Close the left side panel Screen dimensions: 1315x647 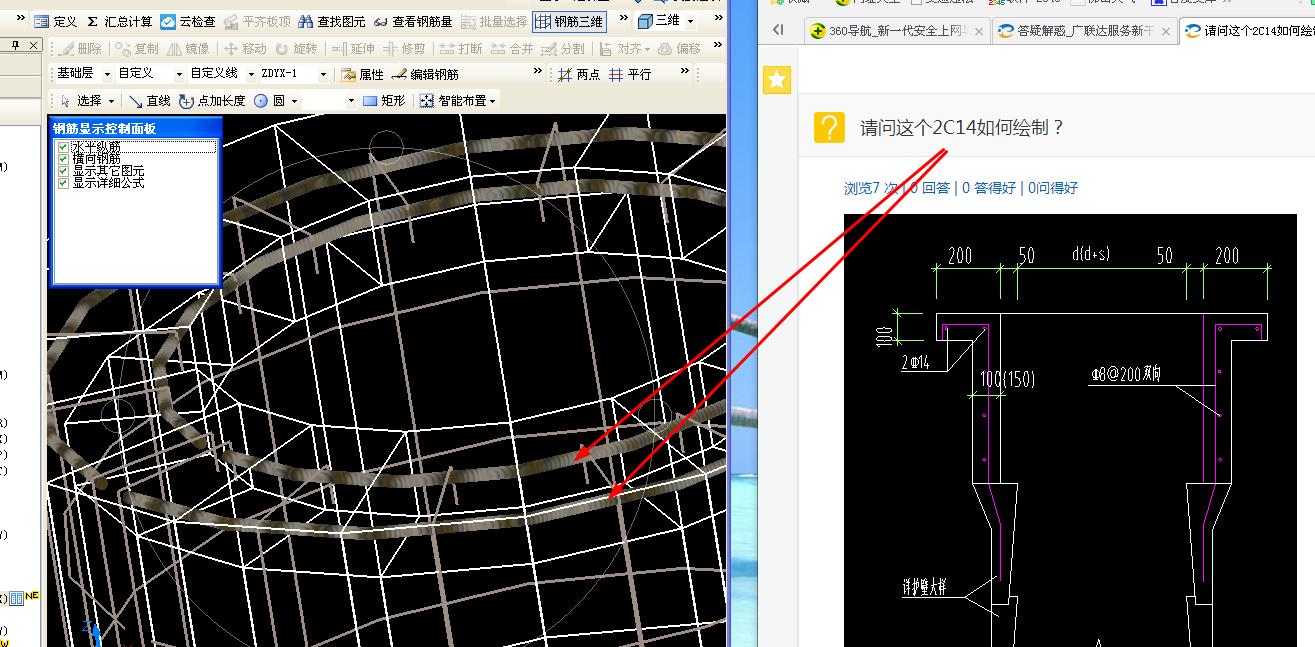[x=34, y=46]
